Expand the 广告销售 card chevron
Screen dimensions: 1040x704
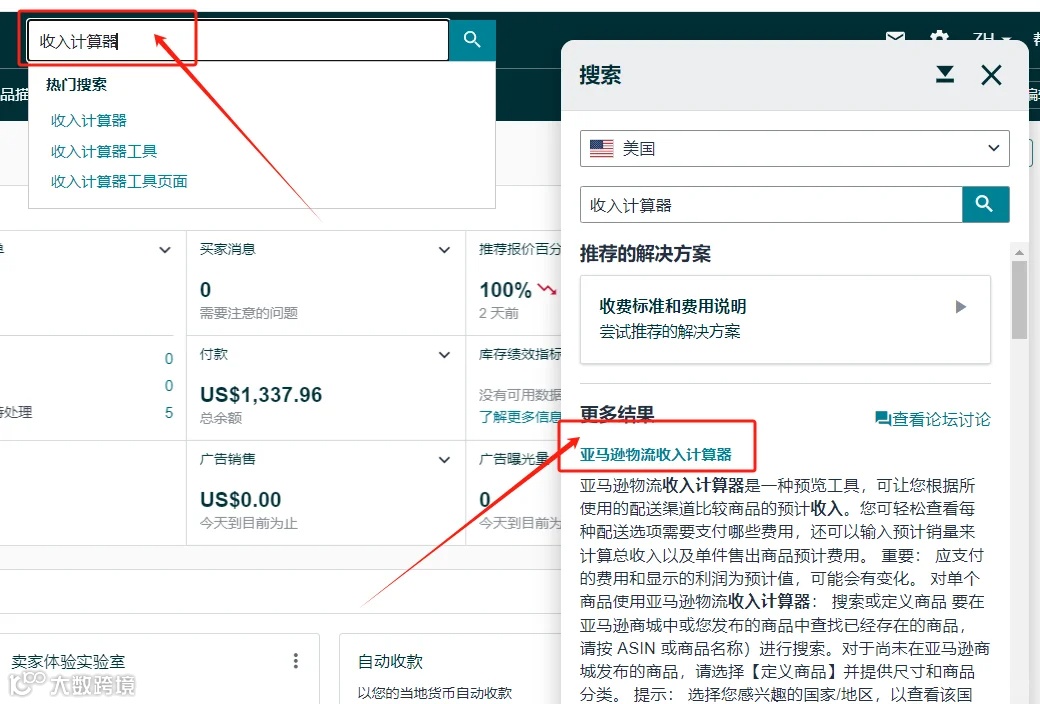pos(444,460)
